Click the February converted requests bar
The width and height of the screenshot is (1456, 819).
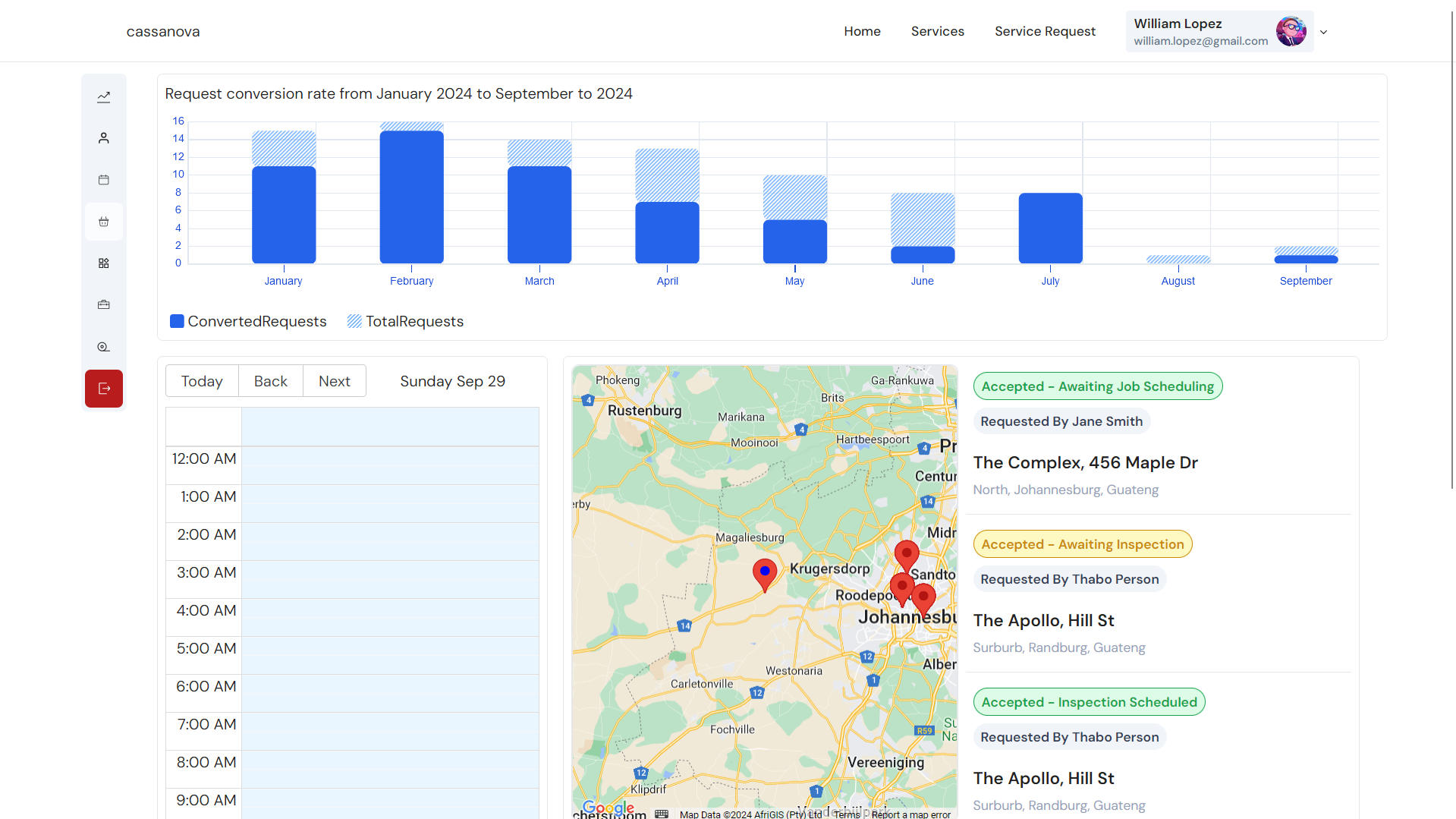coord(411,197)
